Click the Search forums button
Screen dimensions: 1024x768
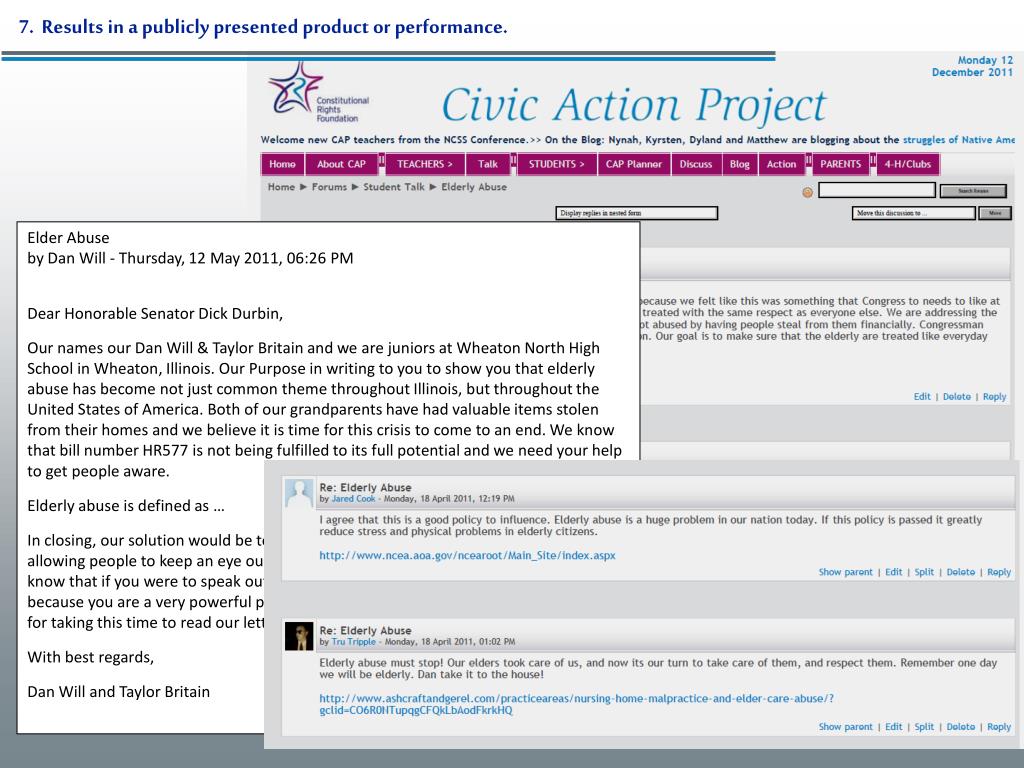tap(973, 191)
